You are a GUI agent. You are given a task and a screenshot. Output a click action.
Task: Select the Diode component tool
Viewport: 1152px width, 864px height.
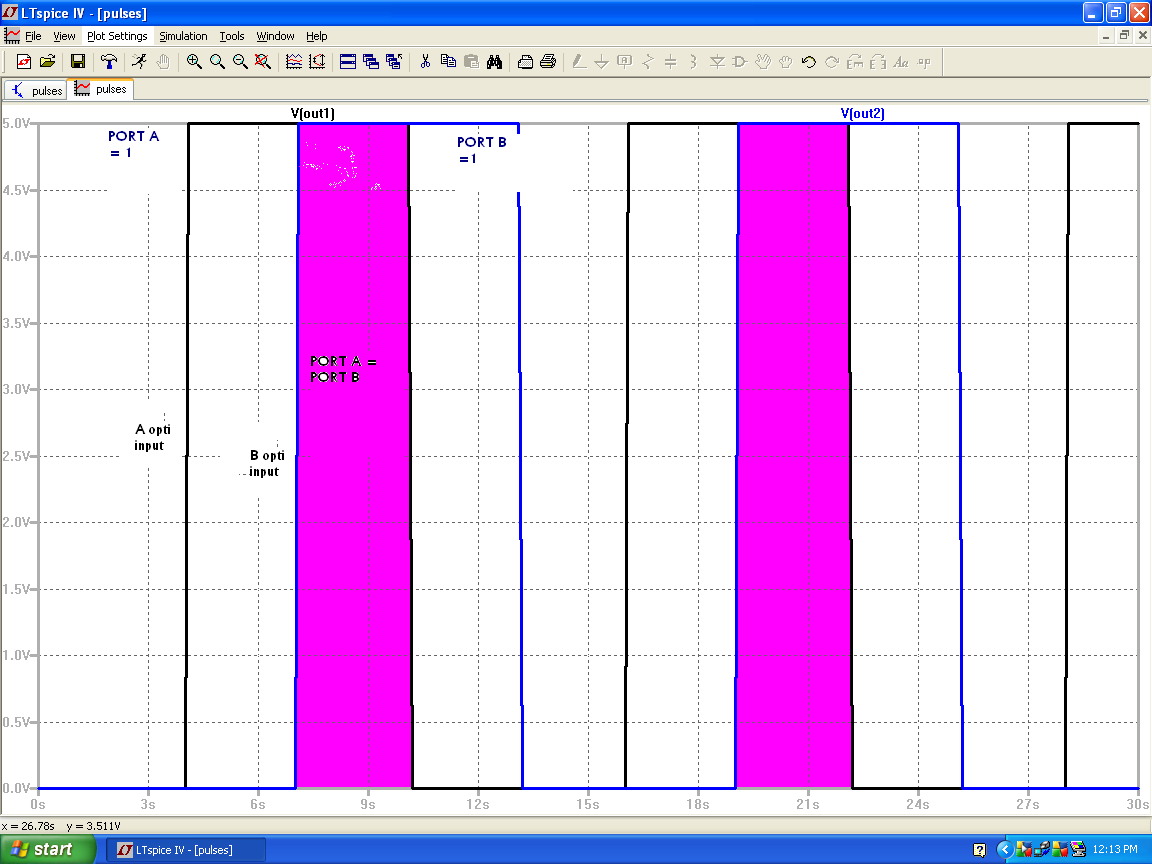(x=717, y=62)
